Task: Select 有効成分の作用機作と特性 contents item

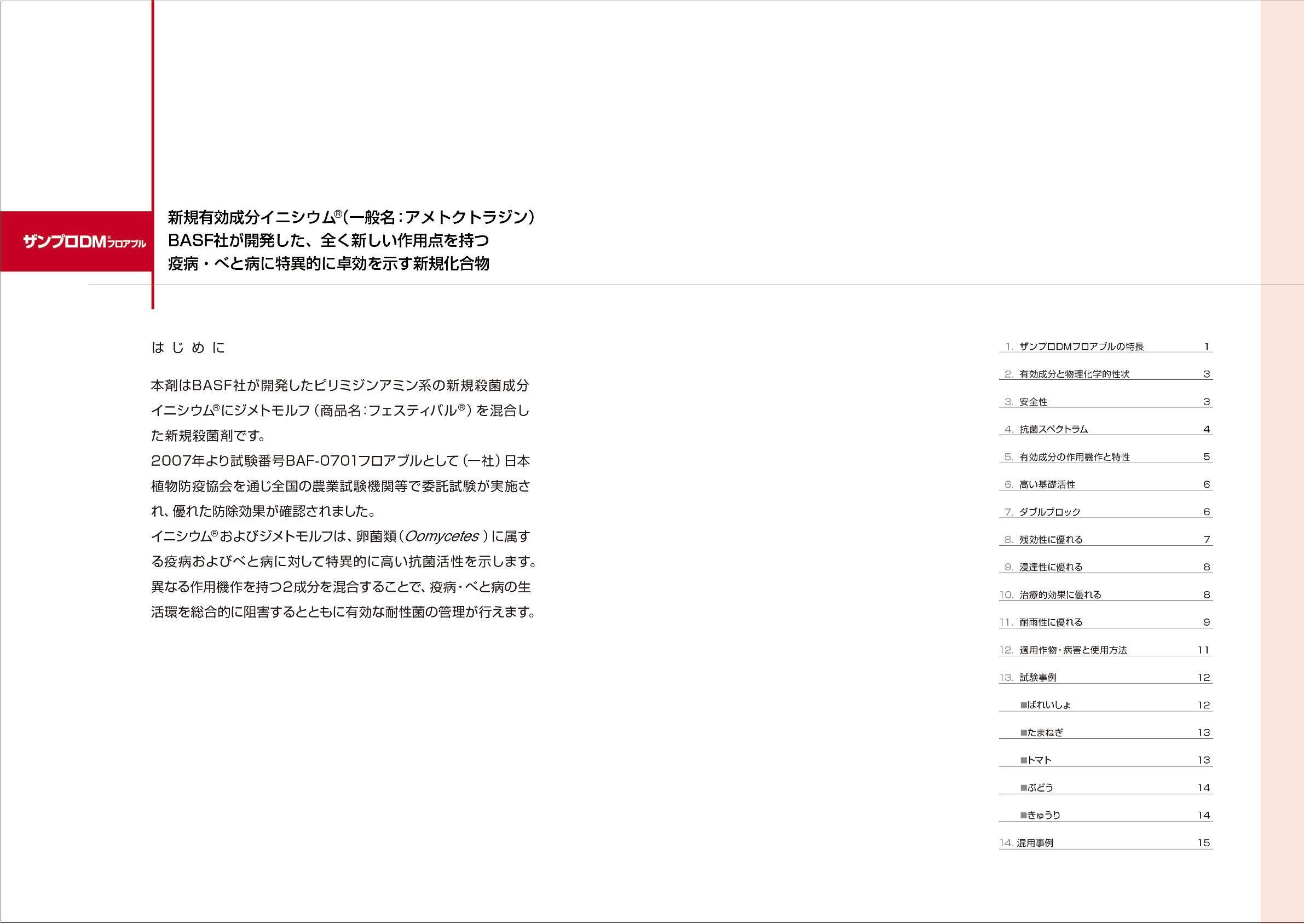Action: (1074, 457)
